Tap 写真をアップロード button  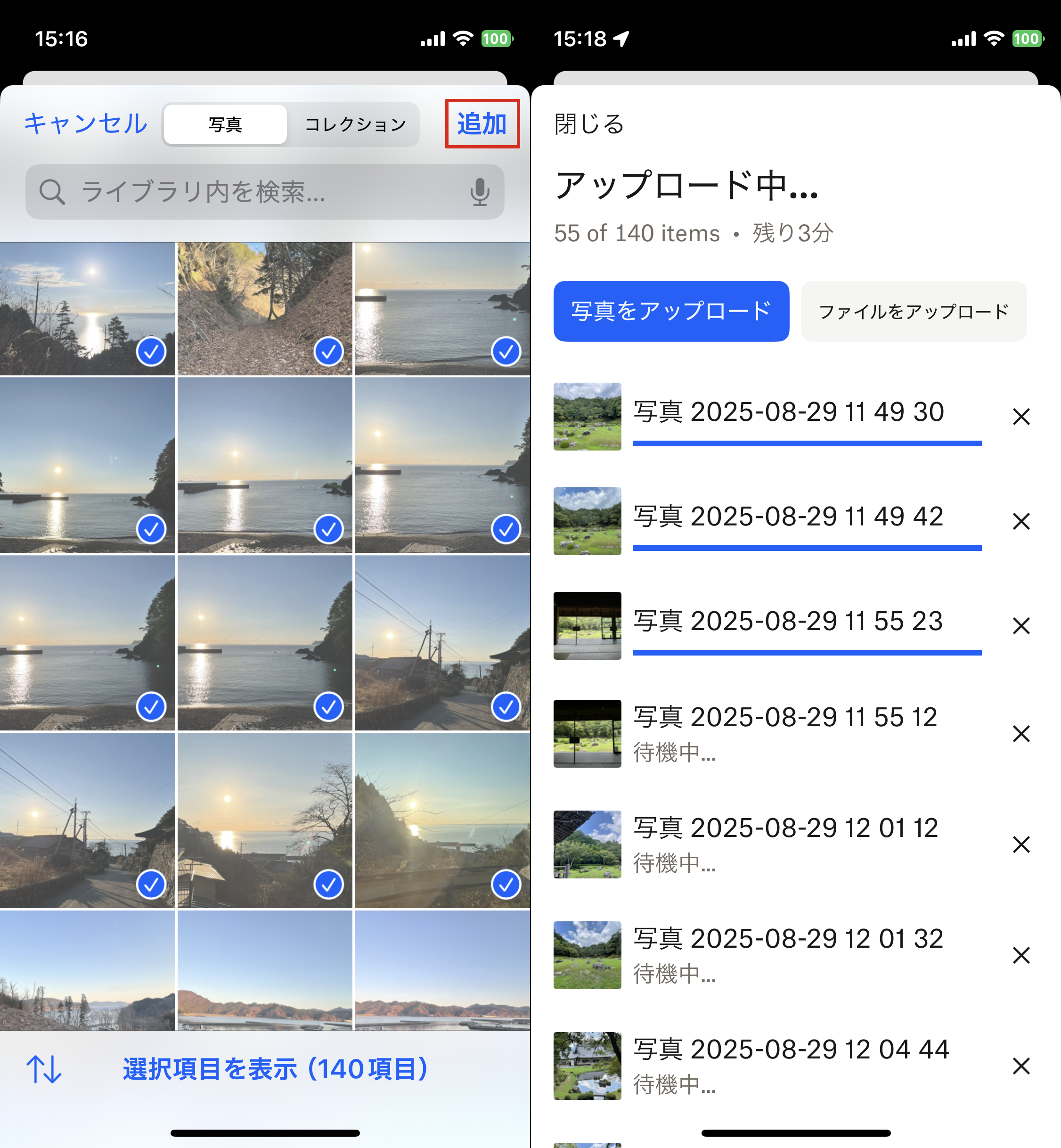pos(670,311)
